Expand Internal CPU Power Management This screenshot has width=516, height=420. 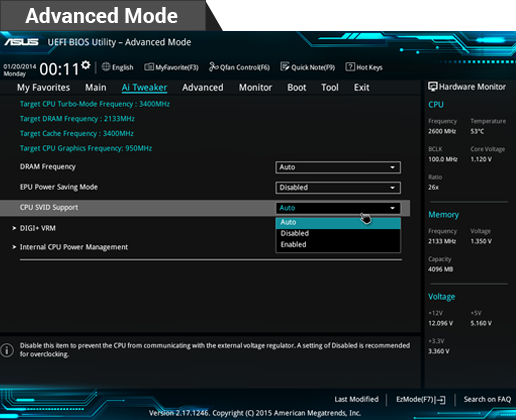(x=74, y=247)
